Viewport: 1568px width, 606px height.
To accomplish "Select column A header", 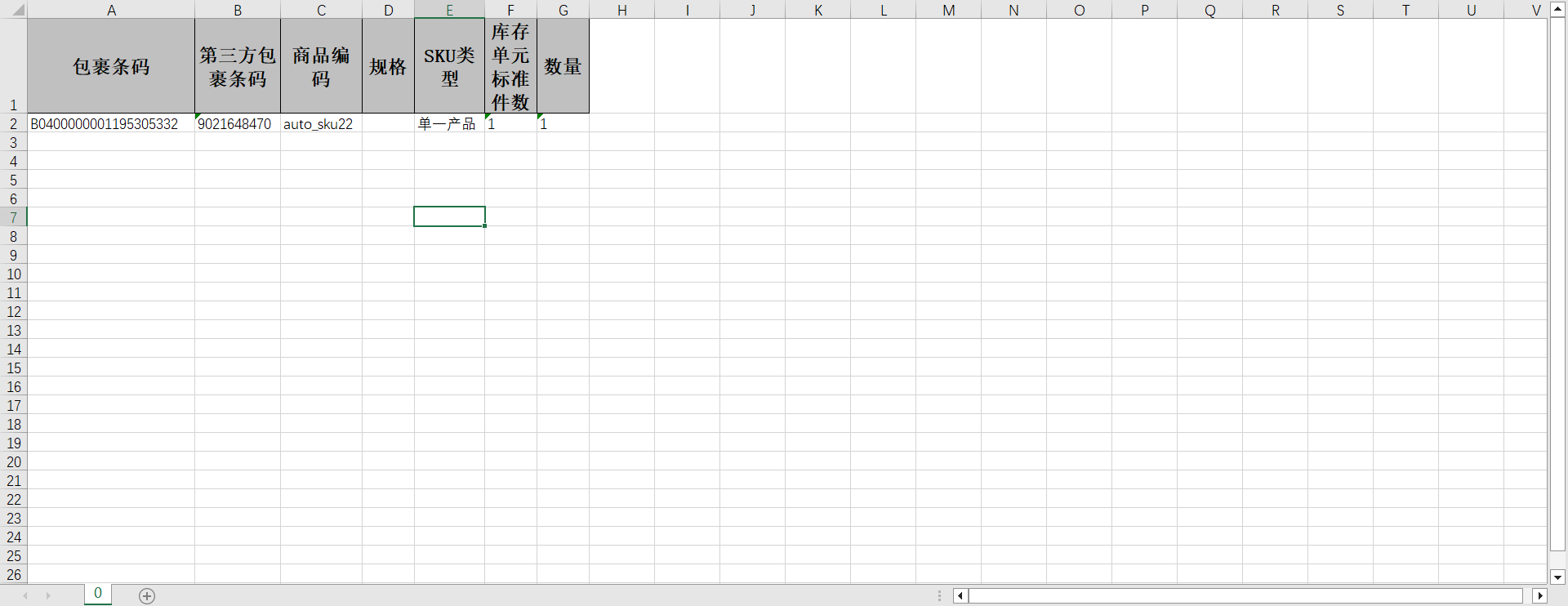I will (111, 10).
